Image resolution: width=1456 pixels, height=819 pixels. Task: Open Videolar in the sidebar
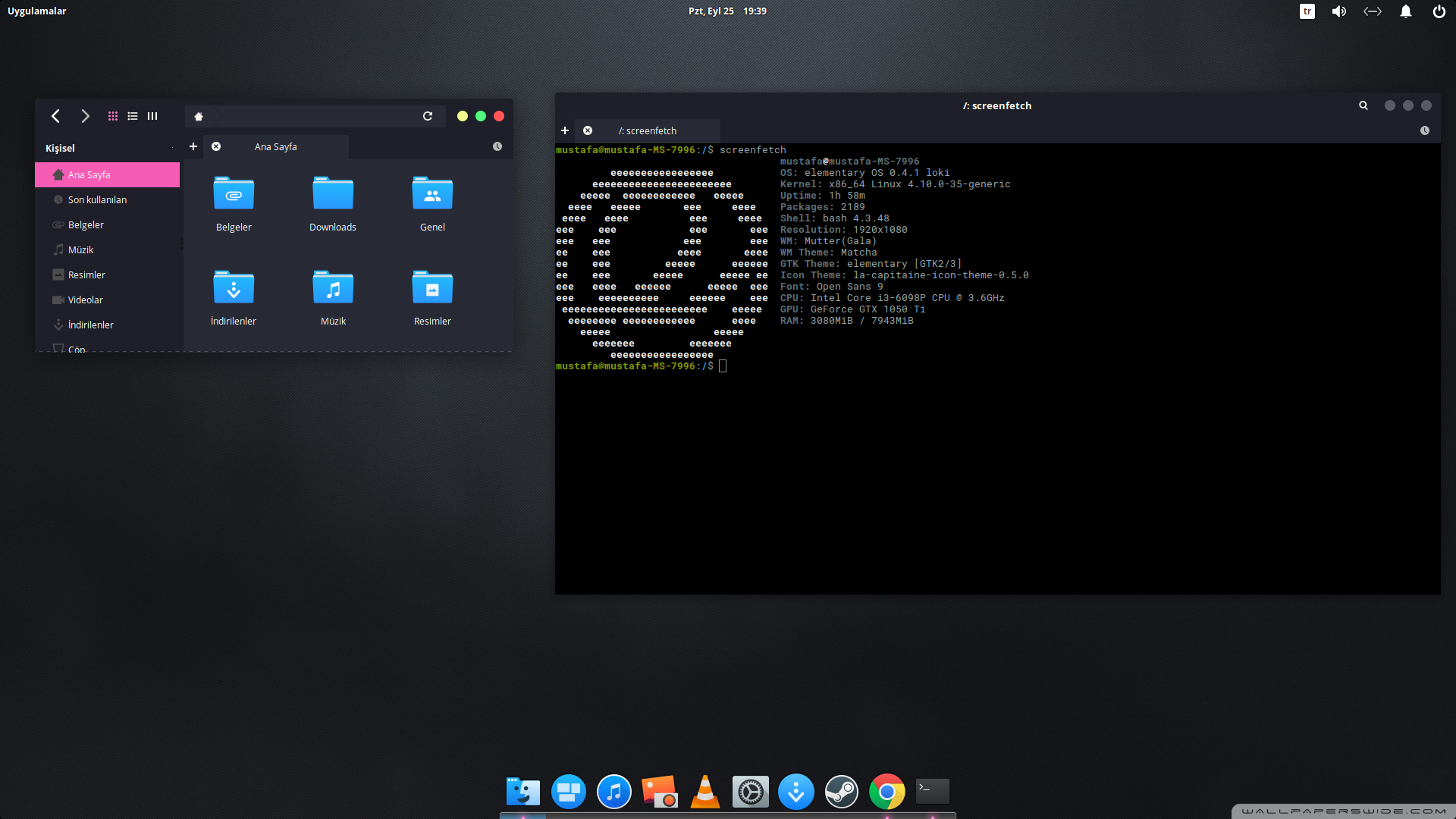(108, 300)
